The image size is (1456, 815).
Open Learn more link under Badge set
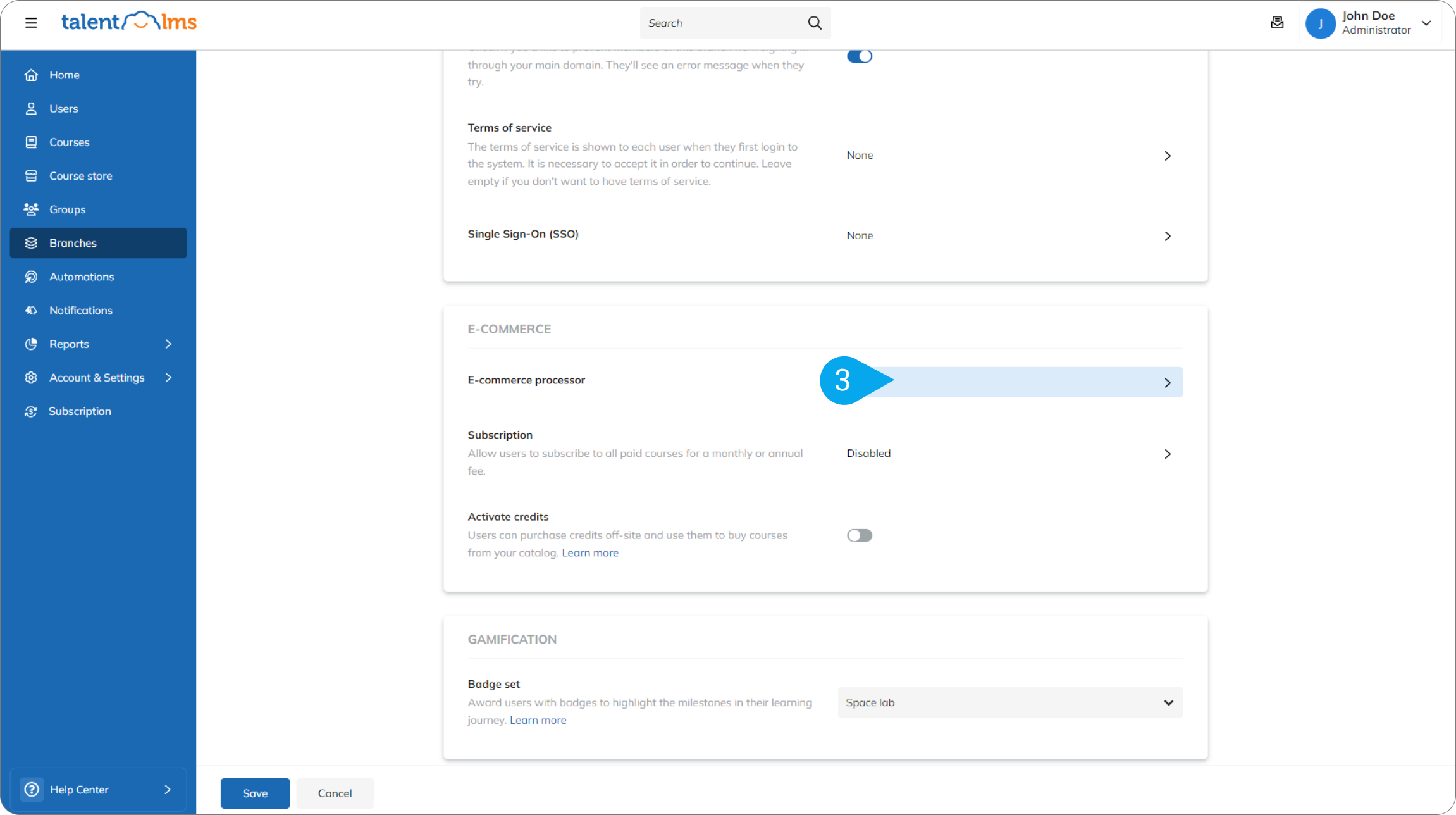click(538, 720)
